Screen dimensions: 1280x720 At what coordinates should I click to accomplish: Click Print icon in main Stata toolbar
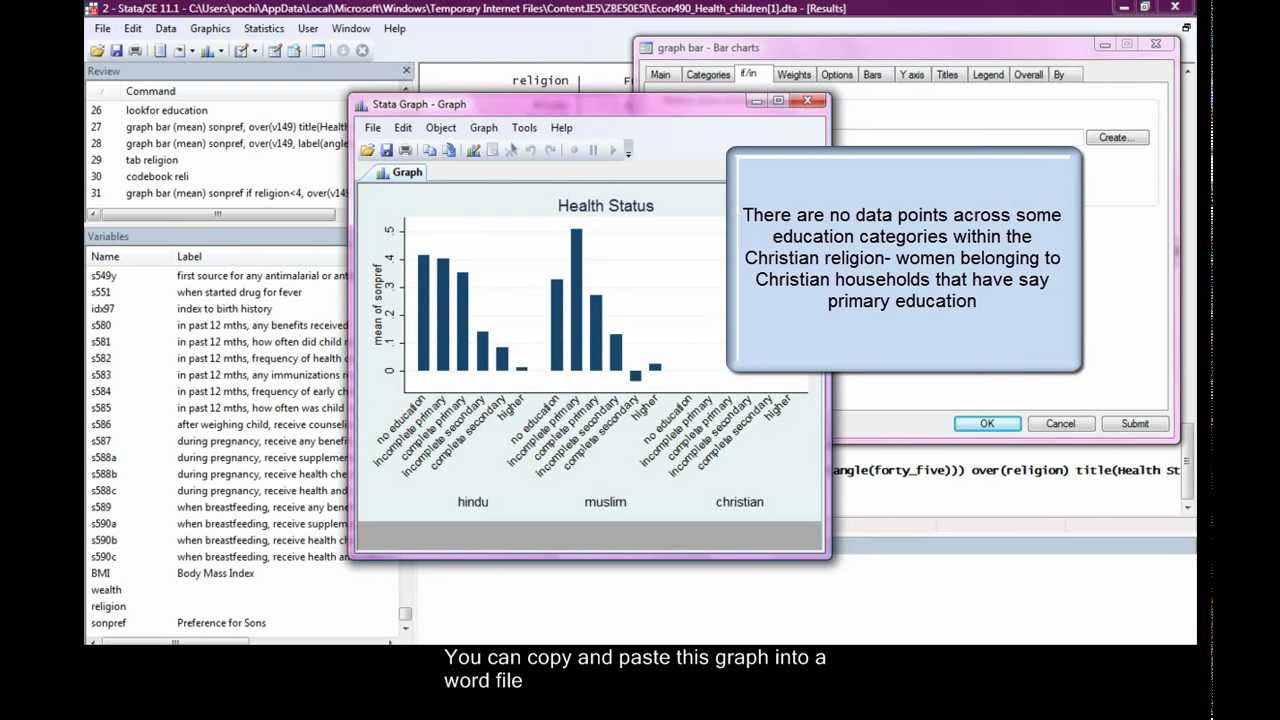pos(135,50)
